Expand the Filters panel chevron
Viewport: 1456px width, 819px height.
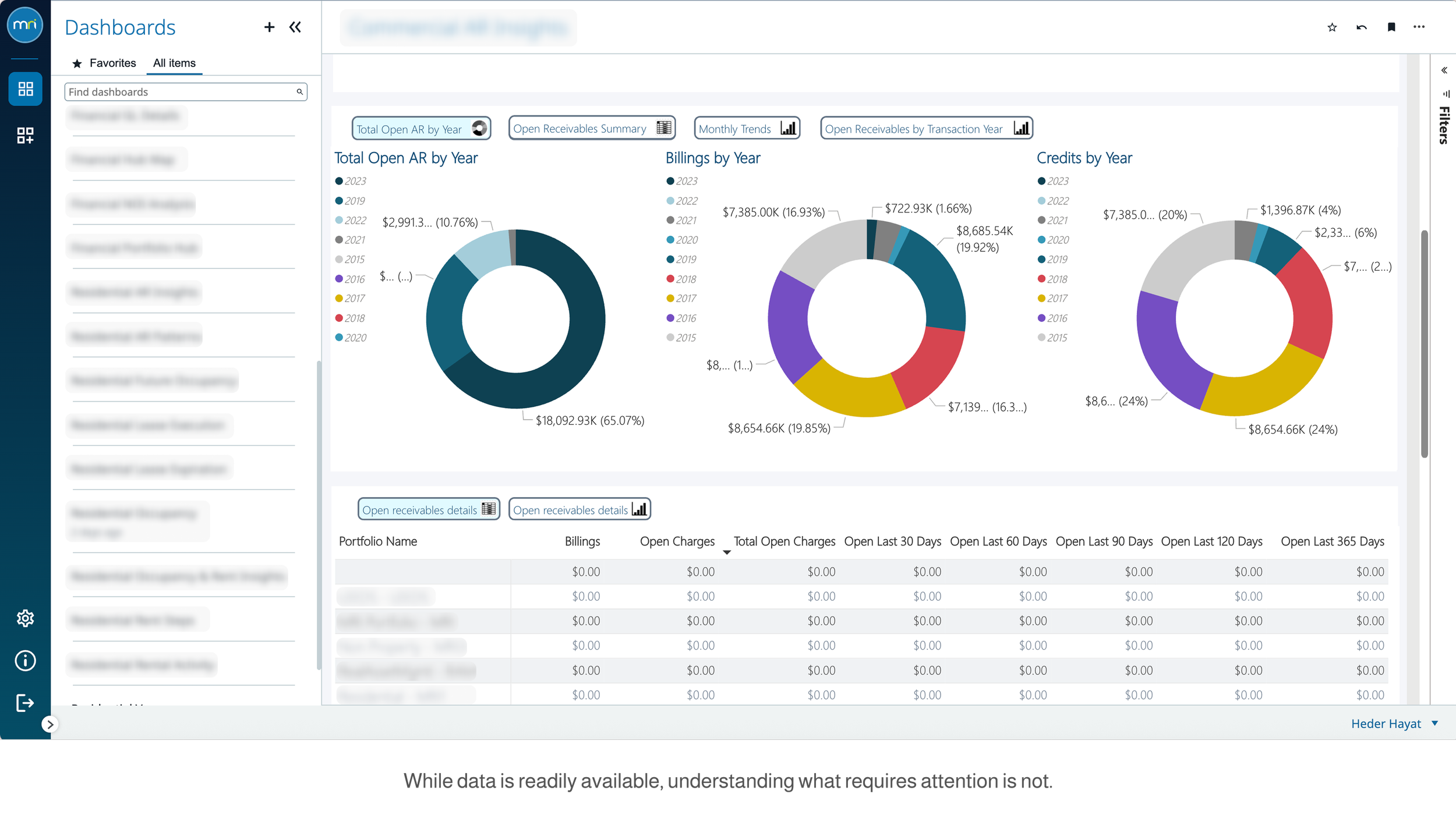click(x=1444, y=70)
